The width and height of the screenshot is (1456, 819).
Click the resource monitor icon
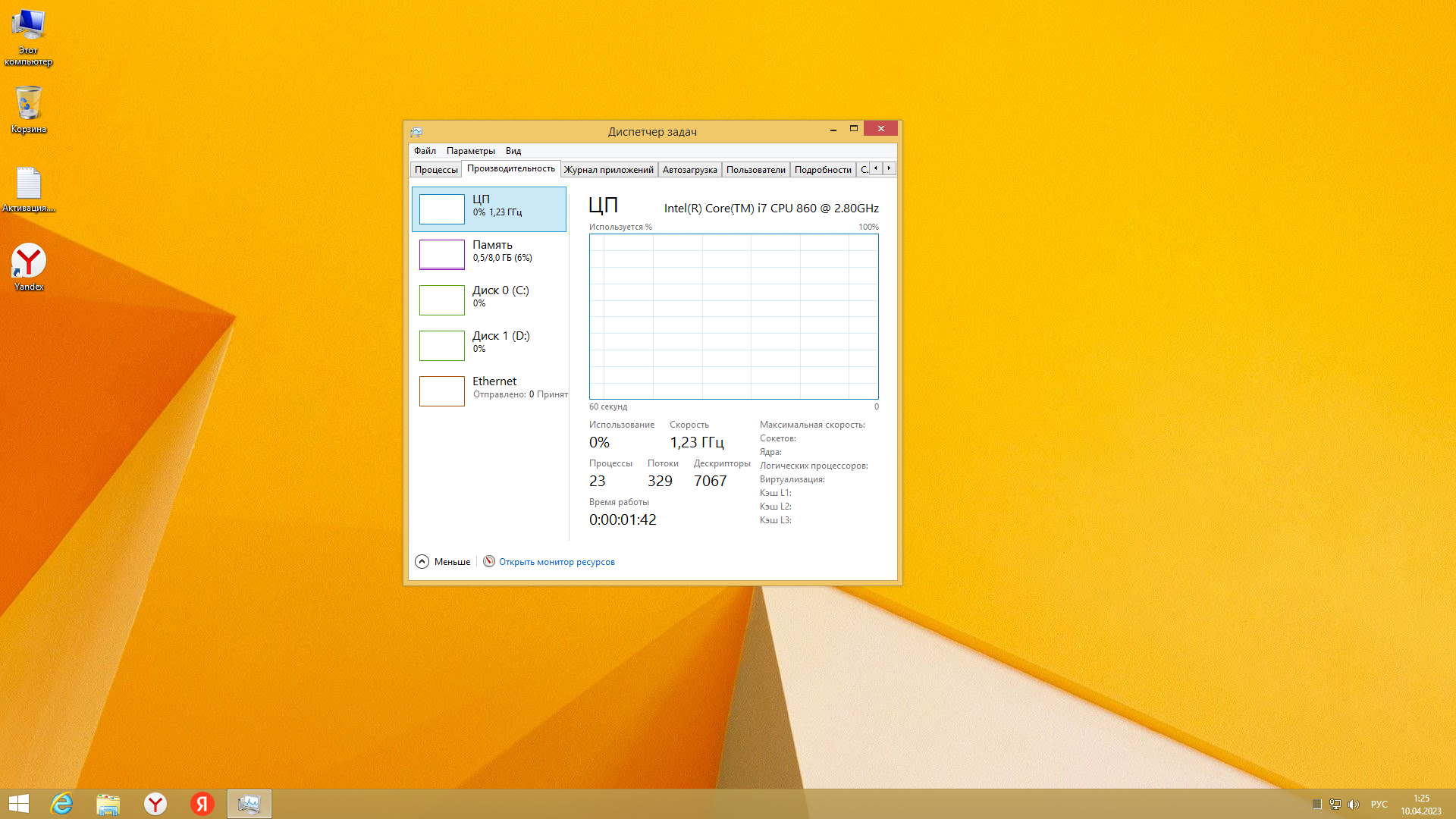click(x=489, y=562)
